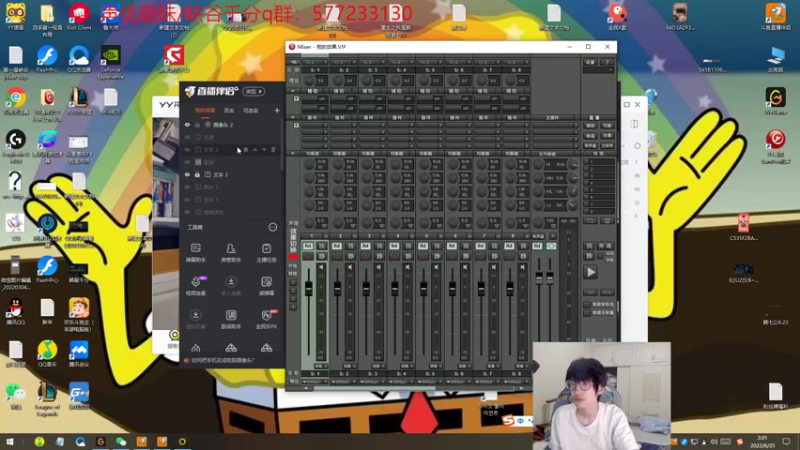
Task: Open the input routing dropdown of channel S:5
Action: [430, 62]
